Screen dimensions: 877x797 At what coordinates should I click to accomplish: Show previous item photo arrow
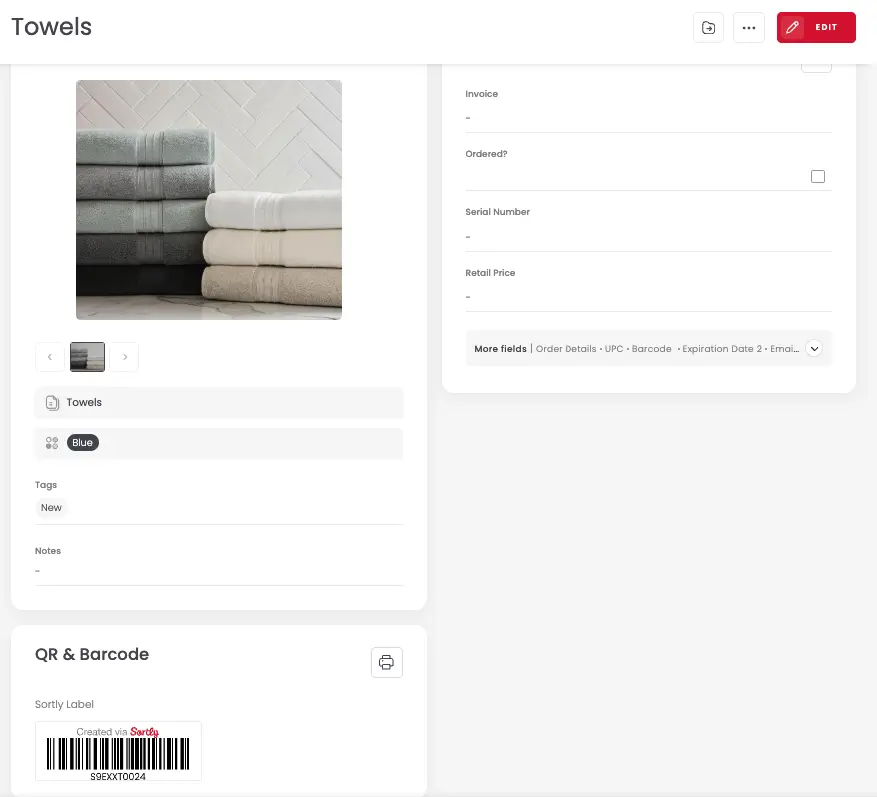pos(50,357)
